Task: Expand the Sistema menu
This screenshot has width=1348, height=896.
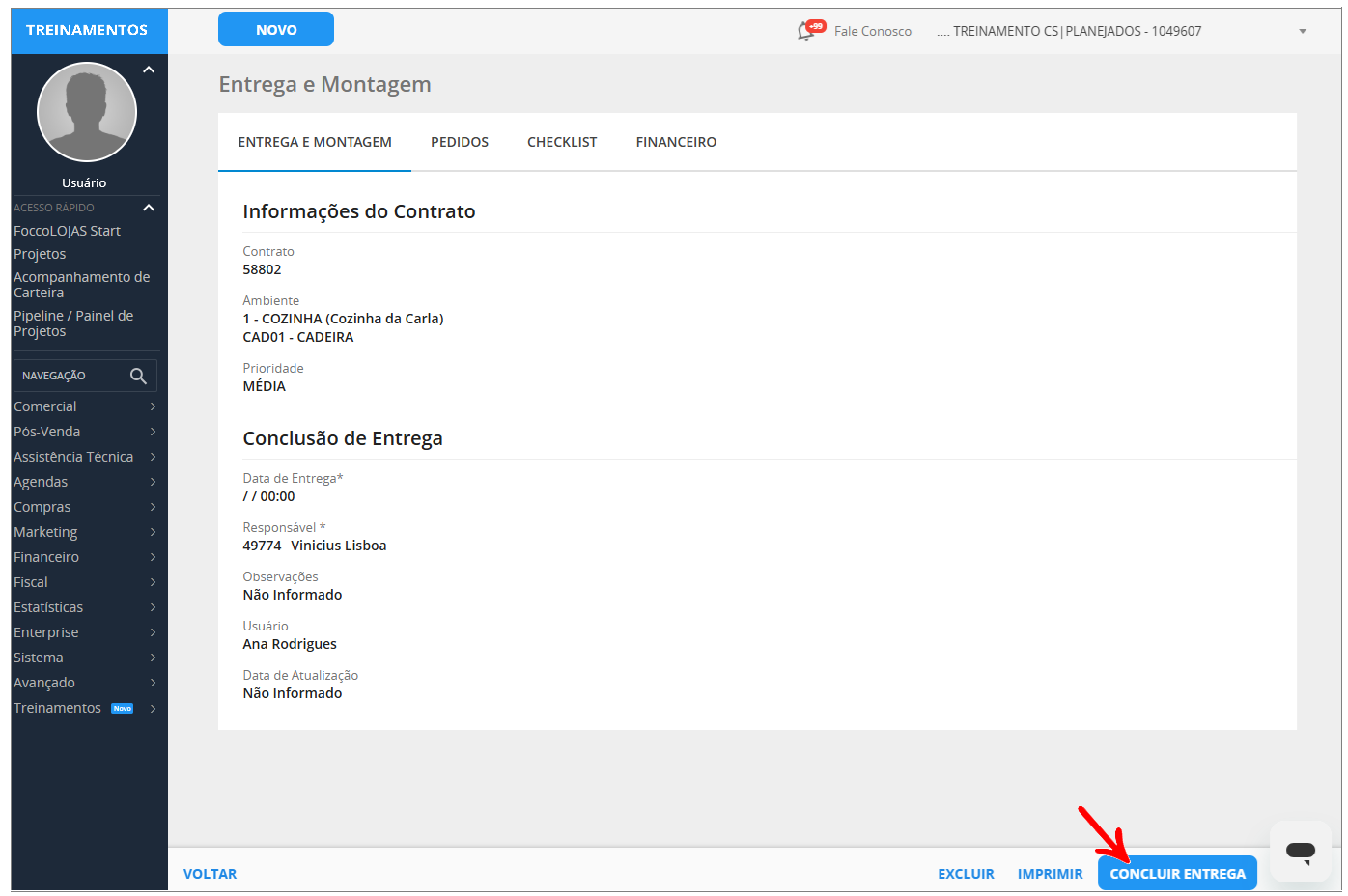Action: 85,658
